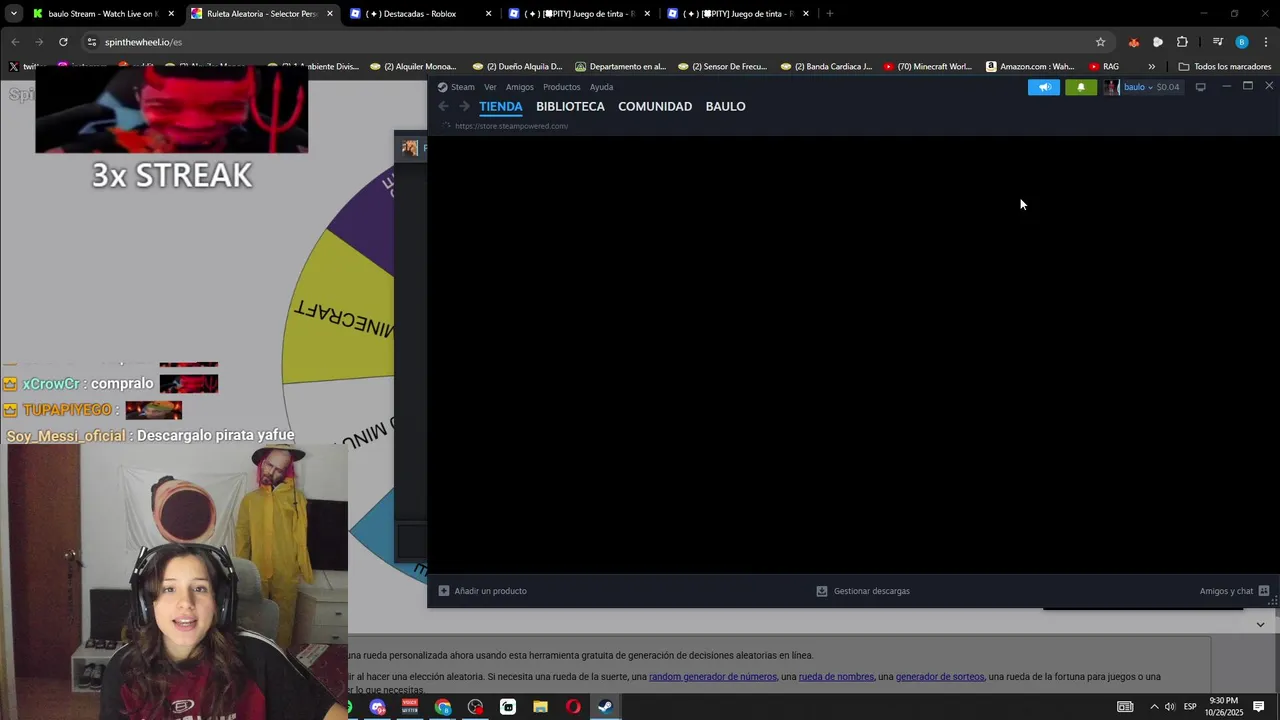Follow the rueda de nombres link

click(x=836, y=677)
